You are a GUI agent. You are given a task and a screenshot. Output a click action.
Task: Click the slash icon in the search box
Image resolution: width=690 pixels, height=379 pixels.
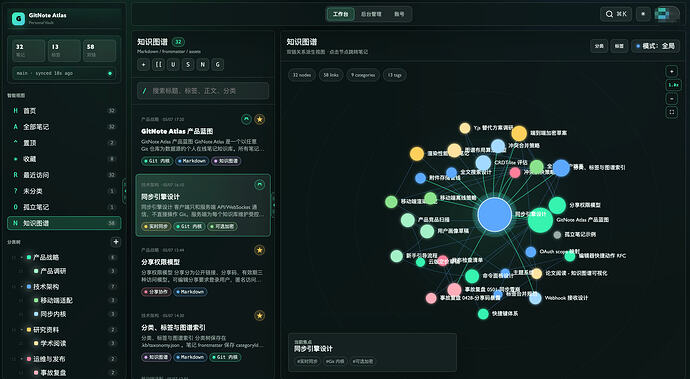click(144, 91)
